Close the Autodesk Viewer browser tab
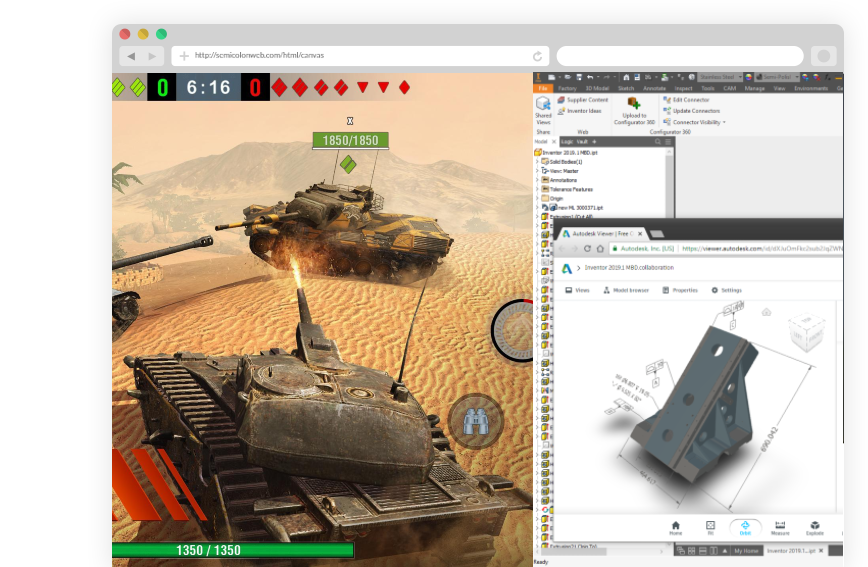The width and height of the screenshot is (868, 567). [640, 234]
